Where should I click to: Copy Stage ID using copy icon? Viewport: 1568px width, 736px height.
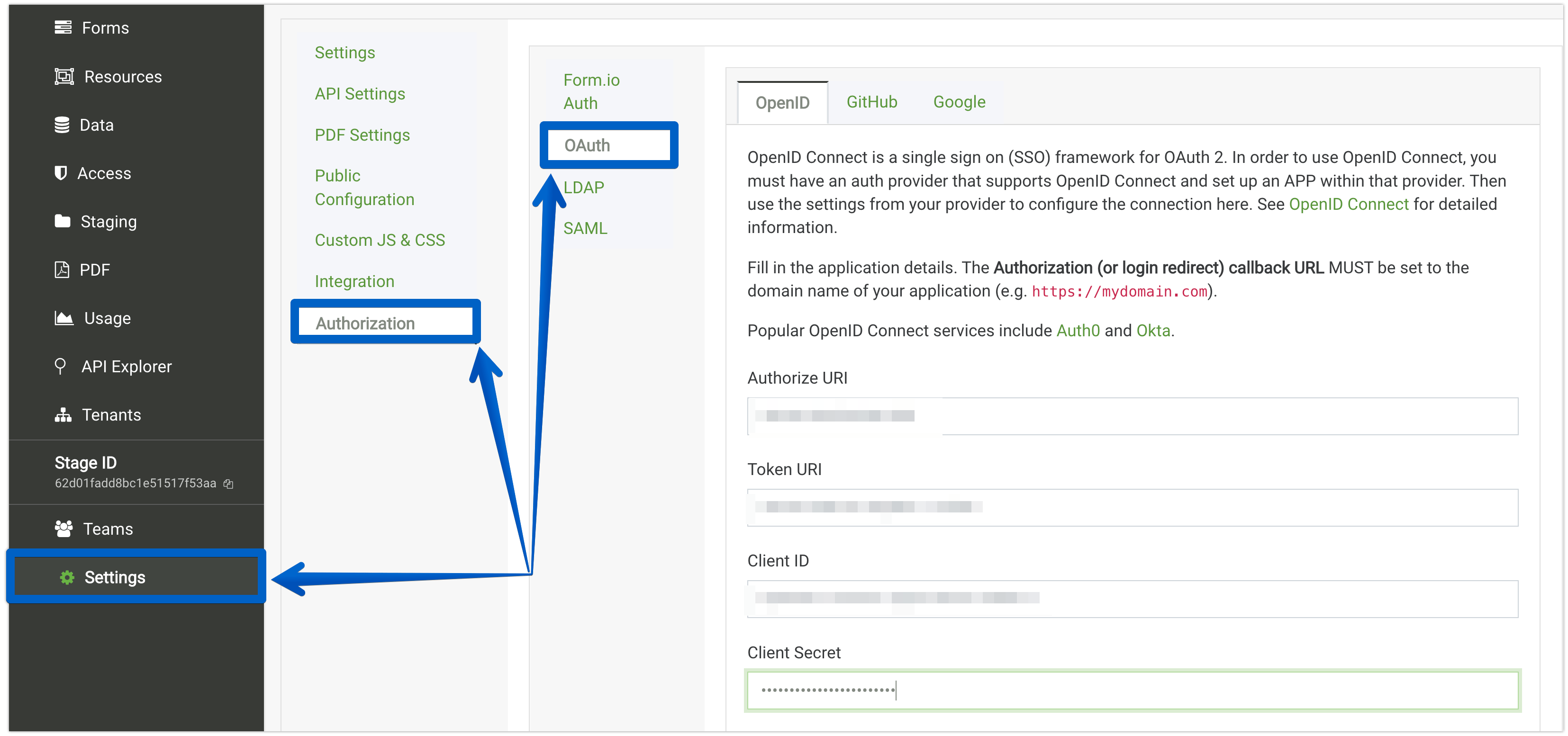228,484
